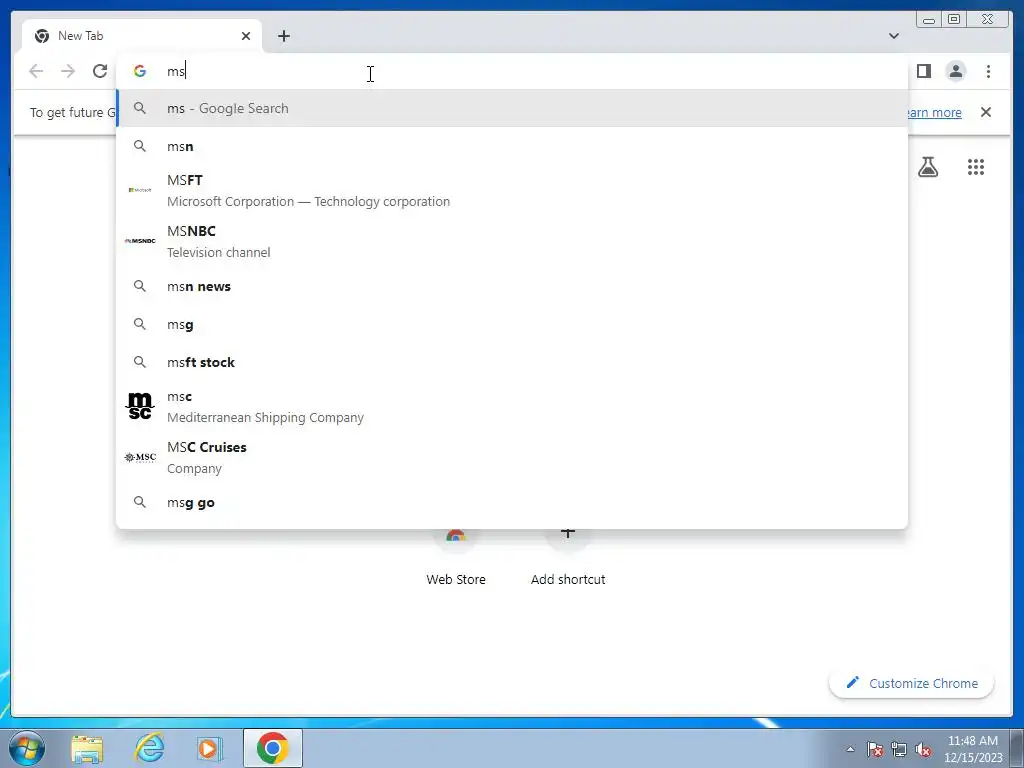Open the Google apps grid
The width and height of the screenshot is (1024, 768).
point(976,167)
